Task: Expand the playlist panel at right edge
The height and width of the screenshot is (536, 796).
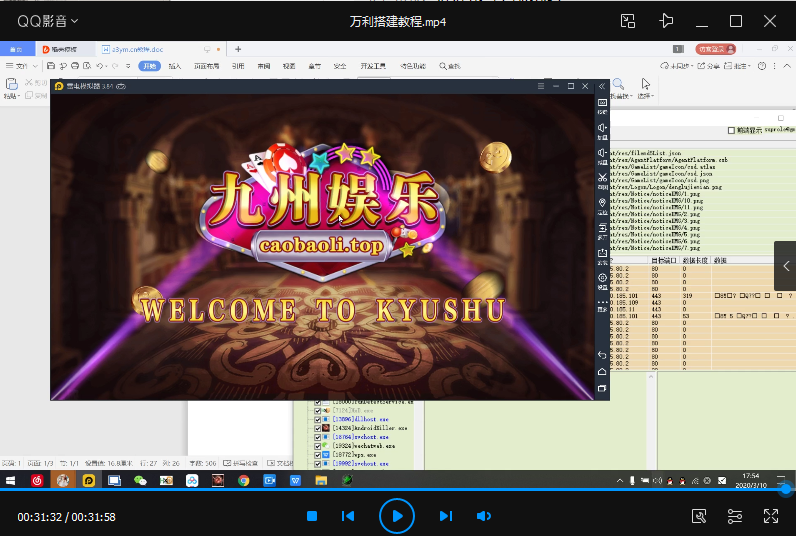Action: [785, 267]
